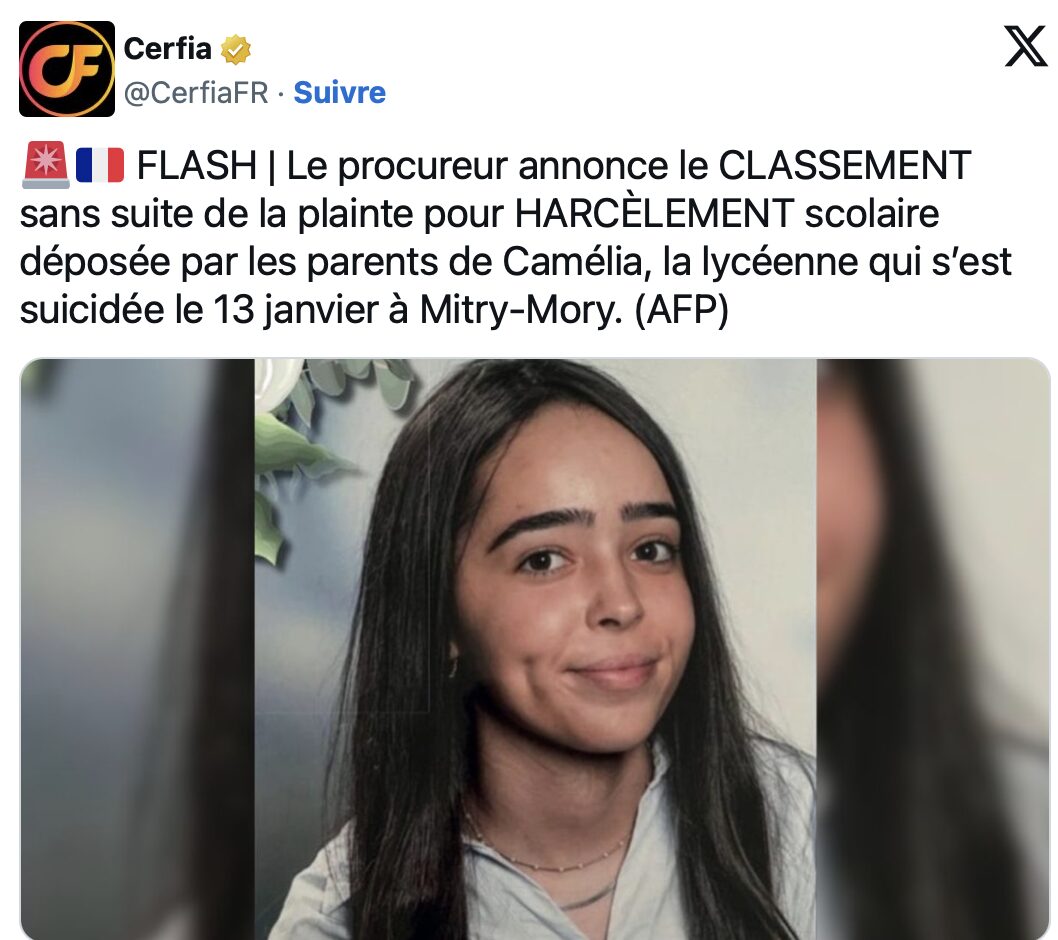Click the "13 janvier" date in the tweet
The height and width of the screenshot is (940, 1058).
[296, 310]
